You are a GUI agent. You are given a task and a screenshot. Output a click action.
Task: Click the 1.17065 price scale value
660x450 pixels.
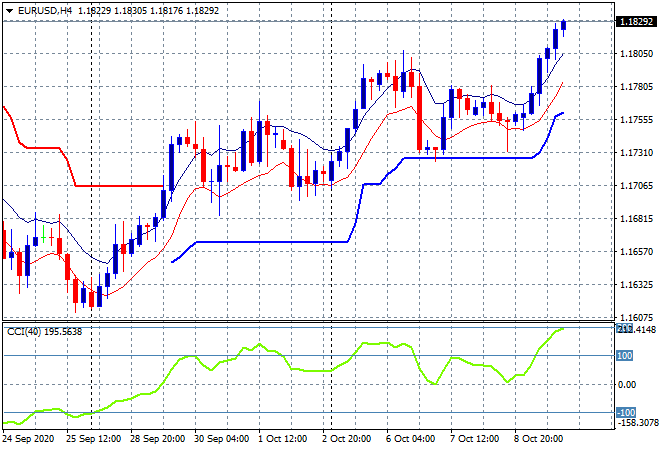636,186
